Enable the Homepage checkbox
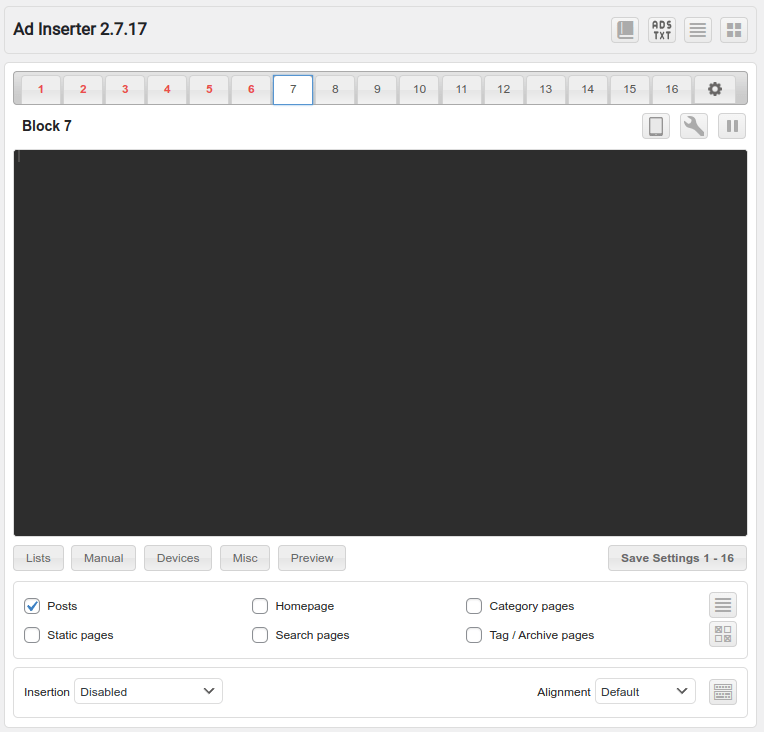This screenshot has width=764, height=732. tap(260, 606)
